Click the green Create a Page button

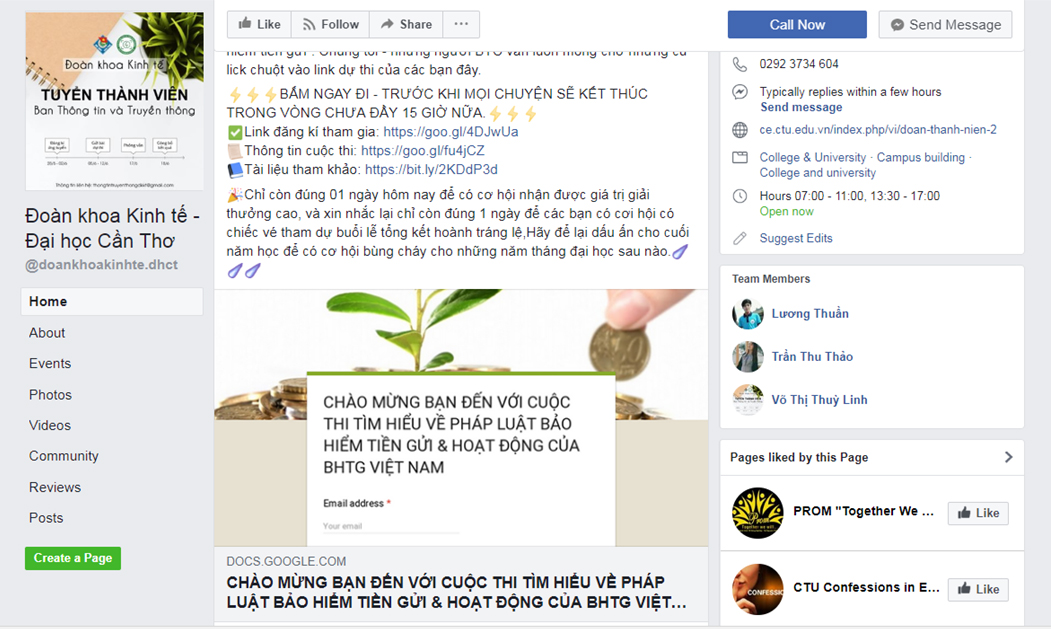(73, 558)
